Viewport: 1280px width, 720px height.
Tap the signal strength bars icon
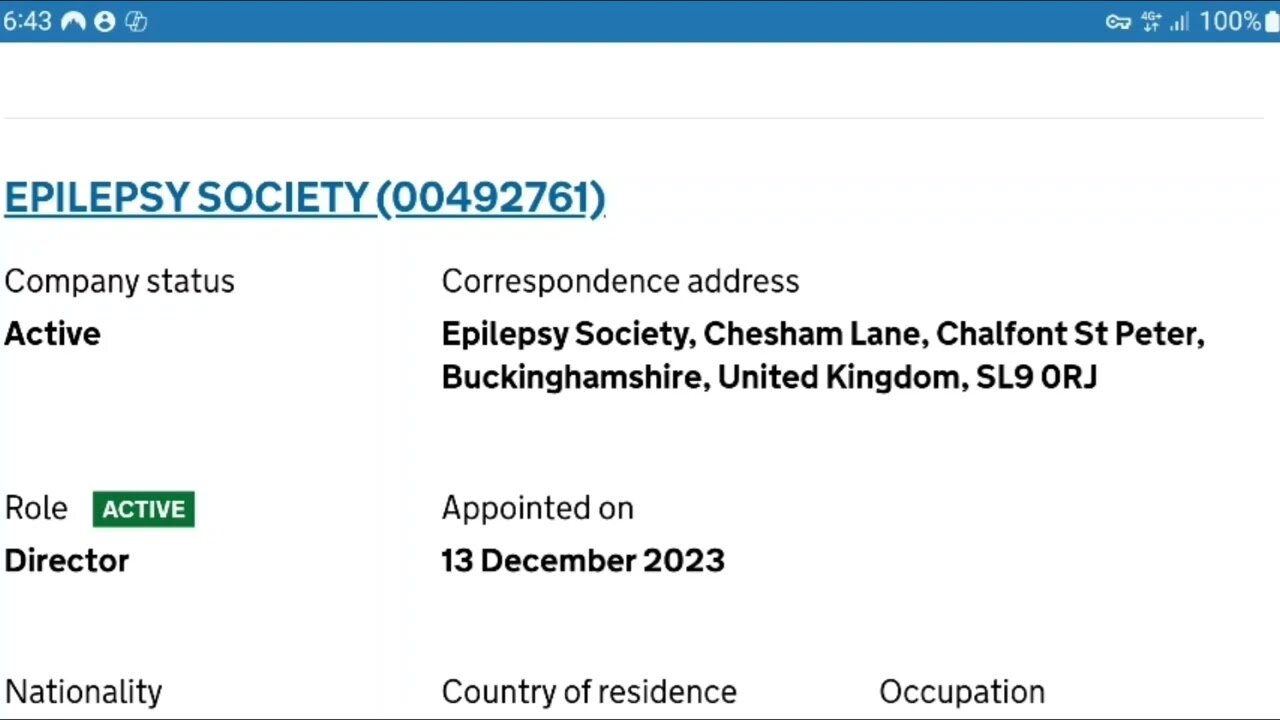point(1179,22)
